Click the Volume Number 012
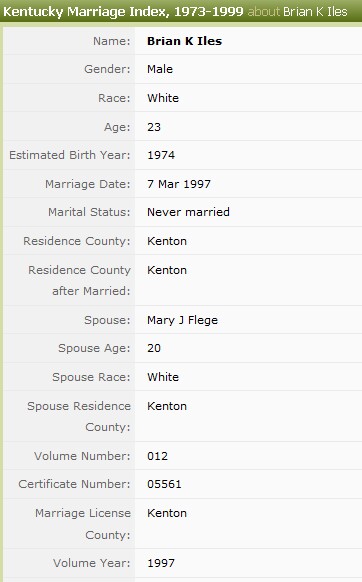 [x=157, y=456]
